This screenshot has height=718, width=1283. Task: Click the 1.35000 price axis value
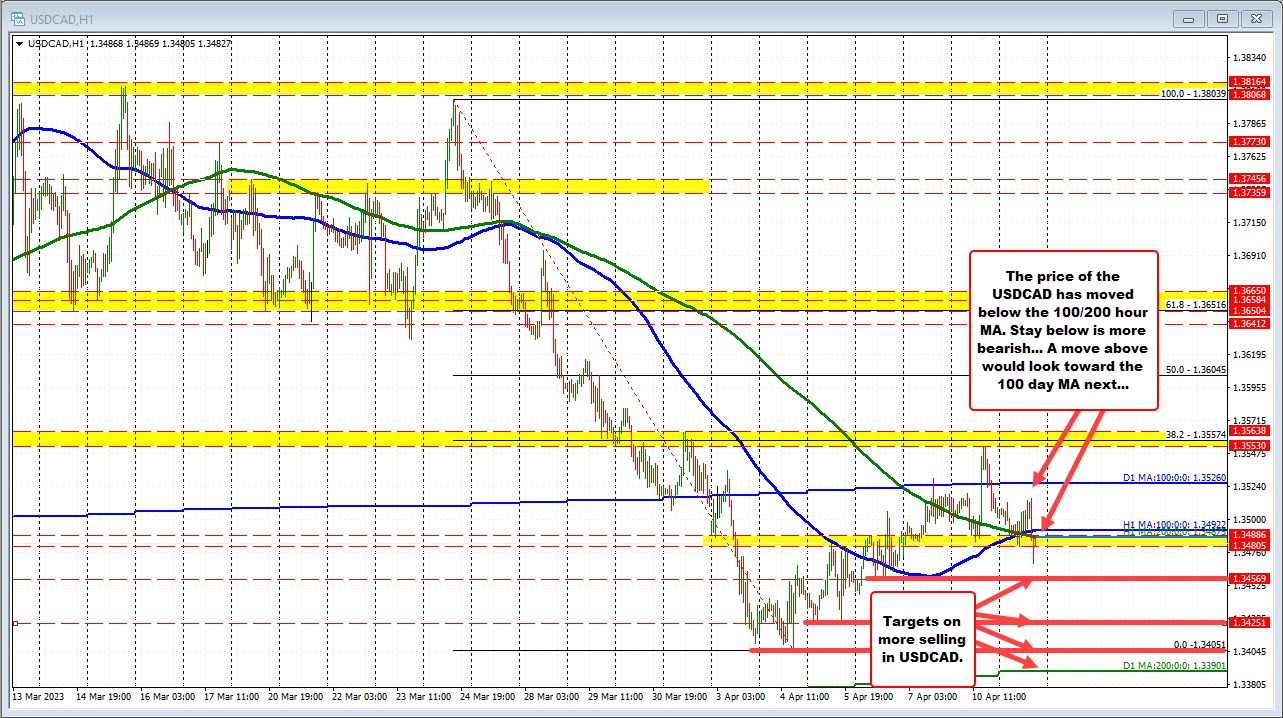tap(1250, 520)
